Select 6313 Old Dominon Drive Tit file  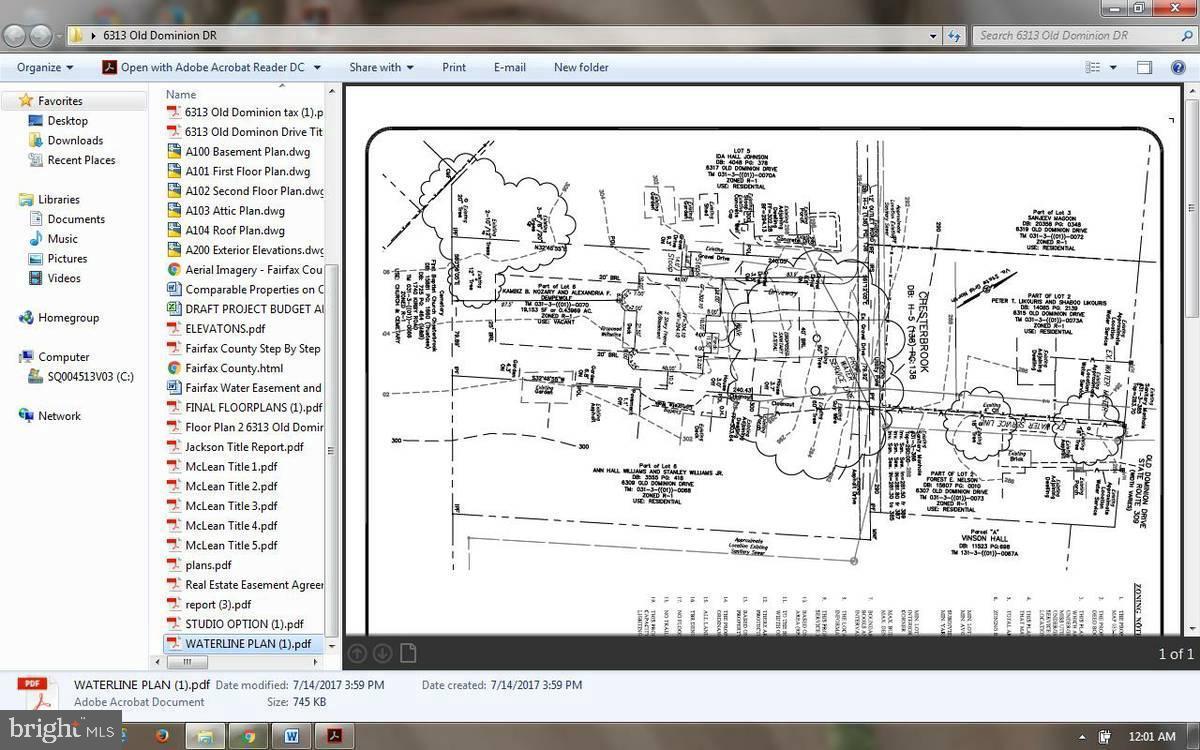point(245,132)
